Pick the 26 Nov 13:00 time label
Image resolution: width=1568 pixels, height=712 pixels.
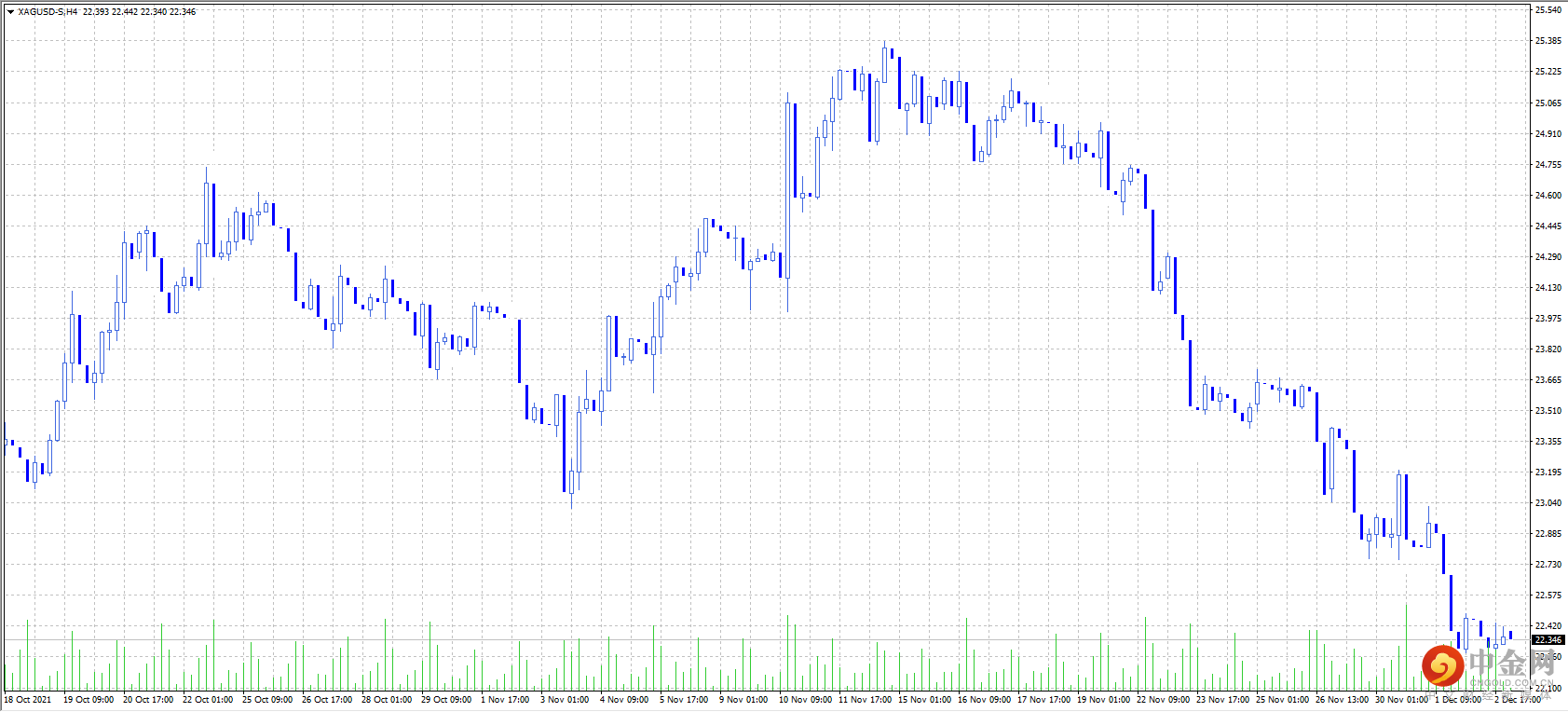[1343, 700]
